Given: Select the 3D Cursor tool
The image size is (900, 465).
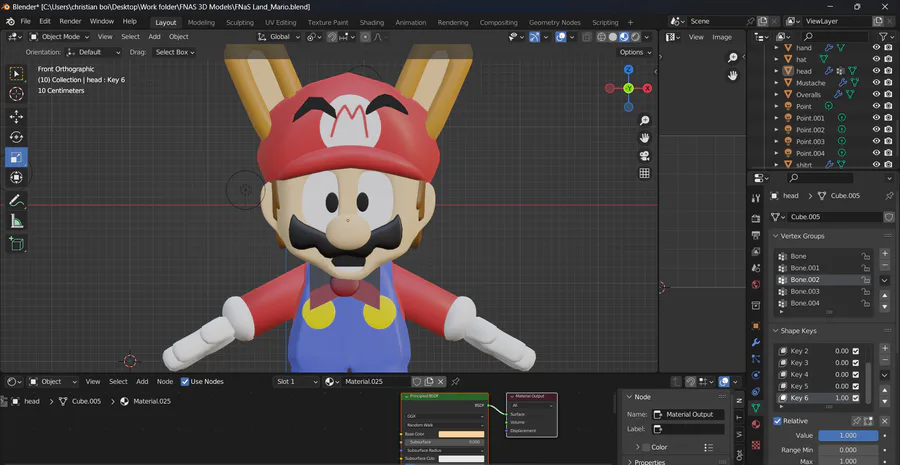Looking at the screenshot, I should coord(16,94).
